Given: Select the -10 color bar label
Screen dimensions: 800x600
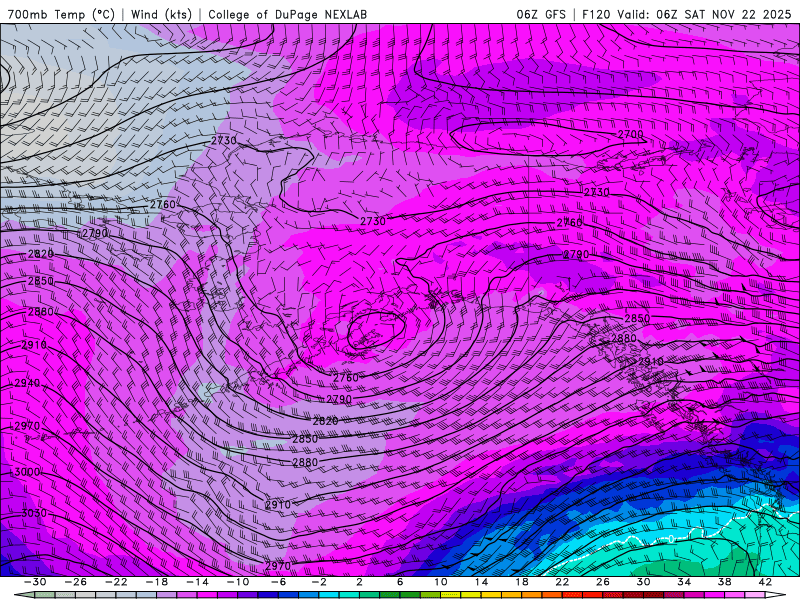Looking at the screenshot, I should click(x=238, y=582).
